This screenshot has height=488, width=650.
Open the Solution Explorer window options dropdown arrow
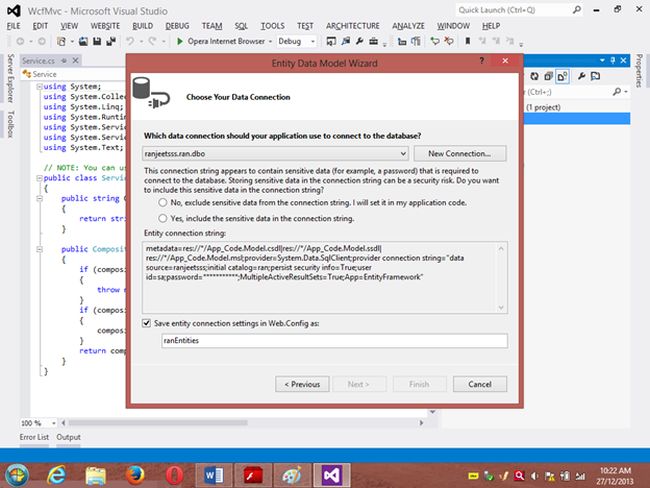602,61
